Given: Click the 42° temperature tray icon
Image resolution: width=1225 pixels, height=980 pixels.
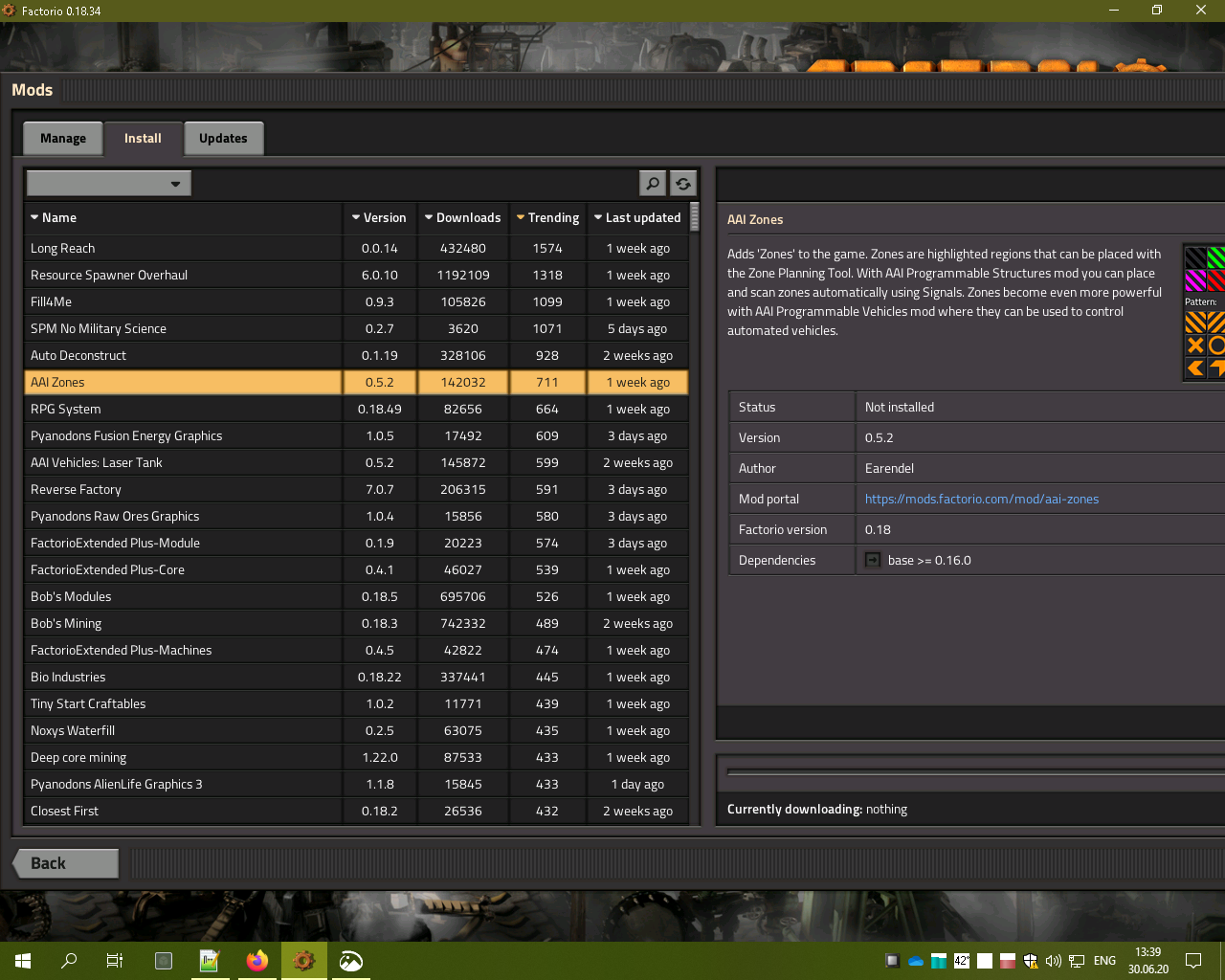Looking at the screenshot, I should (x=962, y=961).
